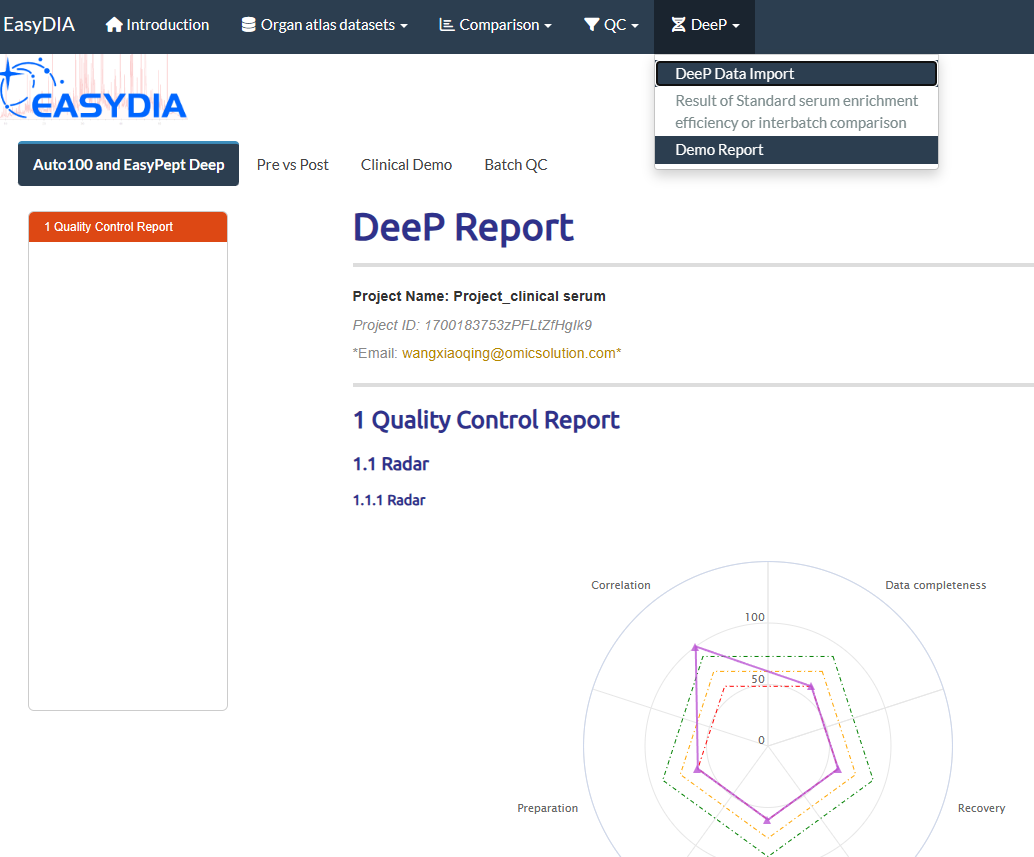The height and width of the screenshot is (857, 1034).
Task: Click the funnel filter icon beside QC
Action: (x=592, y=25)
